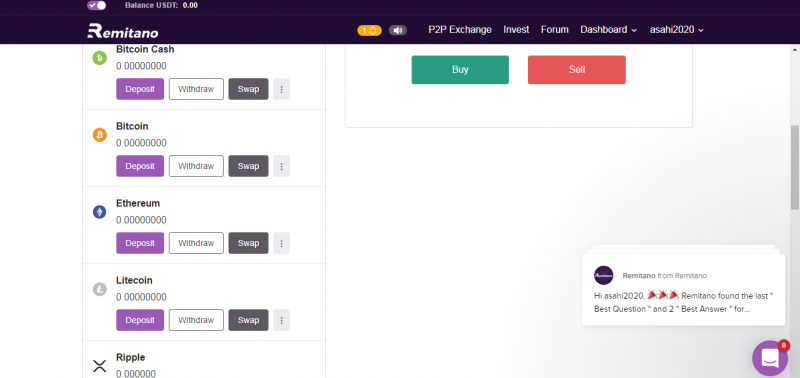Viewport: 800px width, 378px height.
Task: Open more options for Bitcoin Cash
Action: [282, 89]
